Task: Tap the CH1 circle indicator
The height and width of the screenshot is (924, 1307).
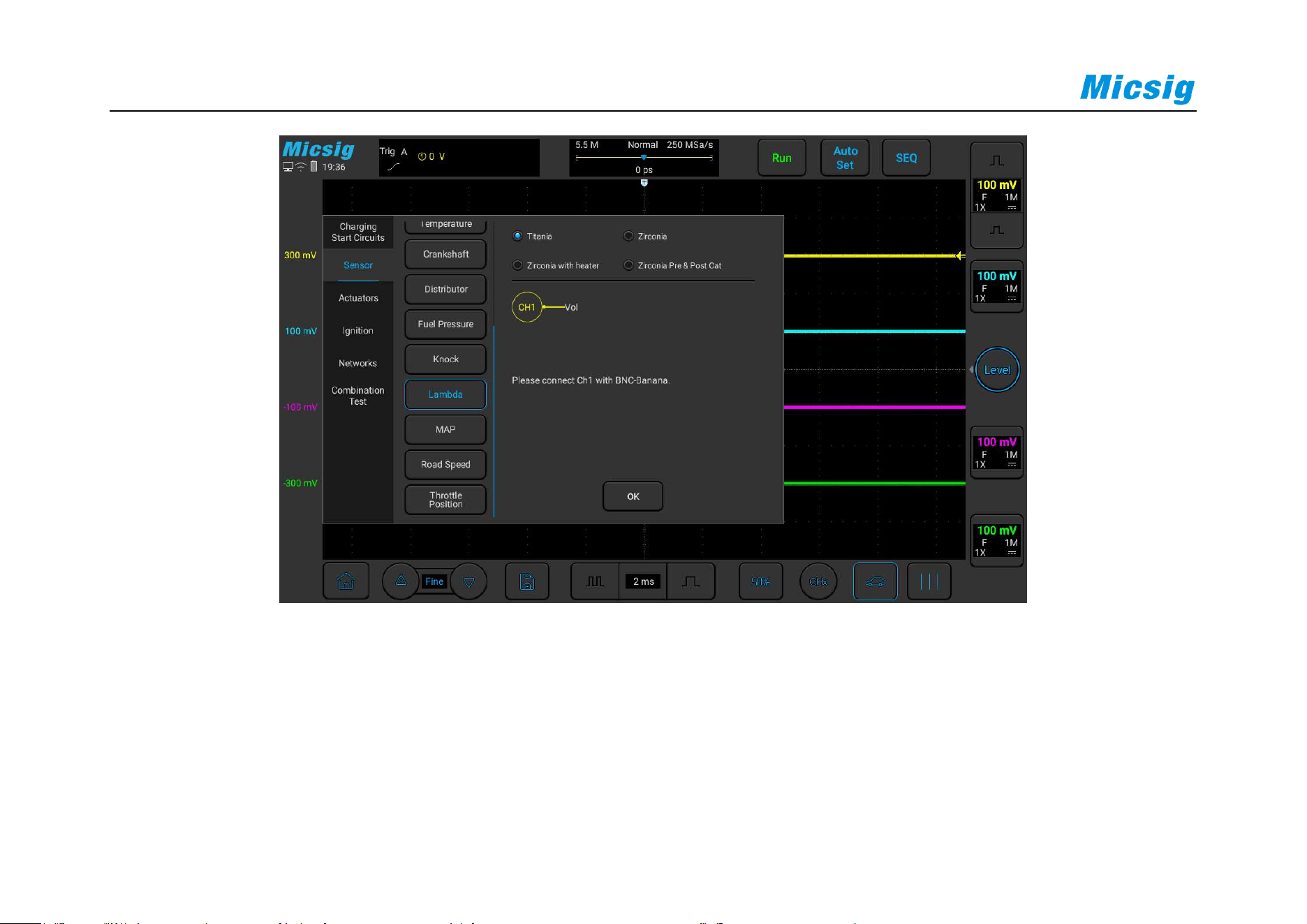Action: pyautogui.click(x=527, y=307)
